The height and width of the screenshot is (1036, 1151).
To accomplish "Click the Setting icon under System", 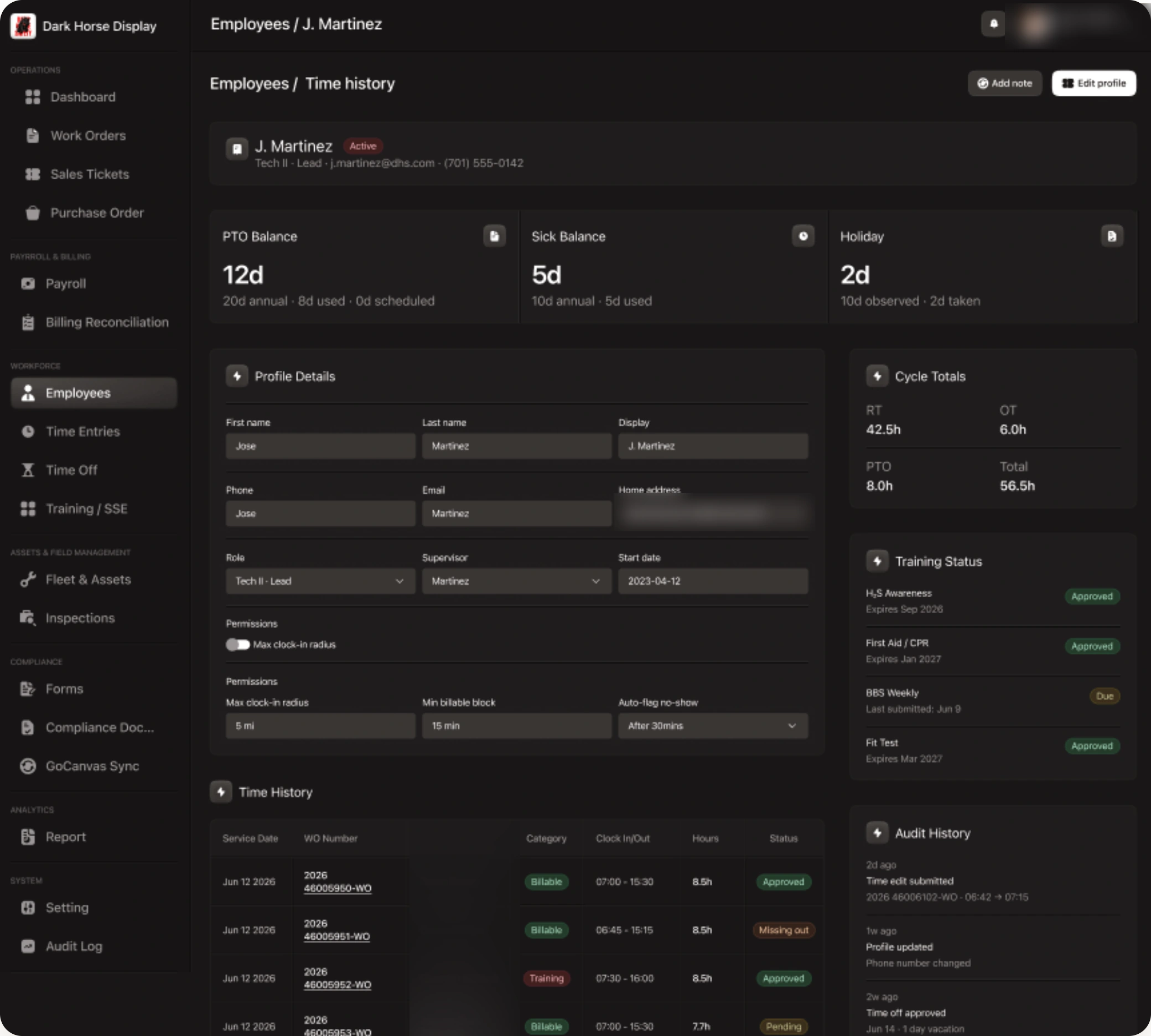I will pos(28,908).
